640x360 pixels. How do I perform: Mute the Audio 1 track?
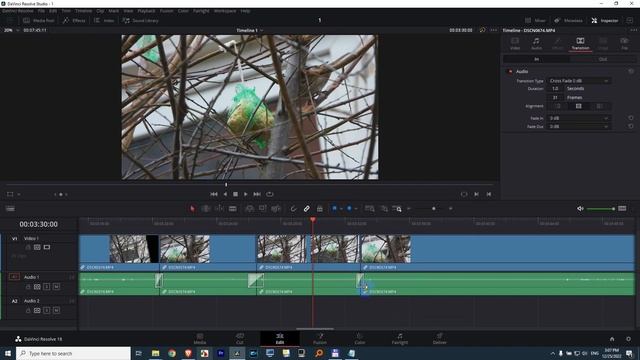point(56,287)
